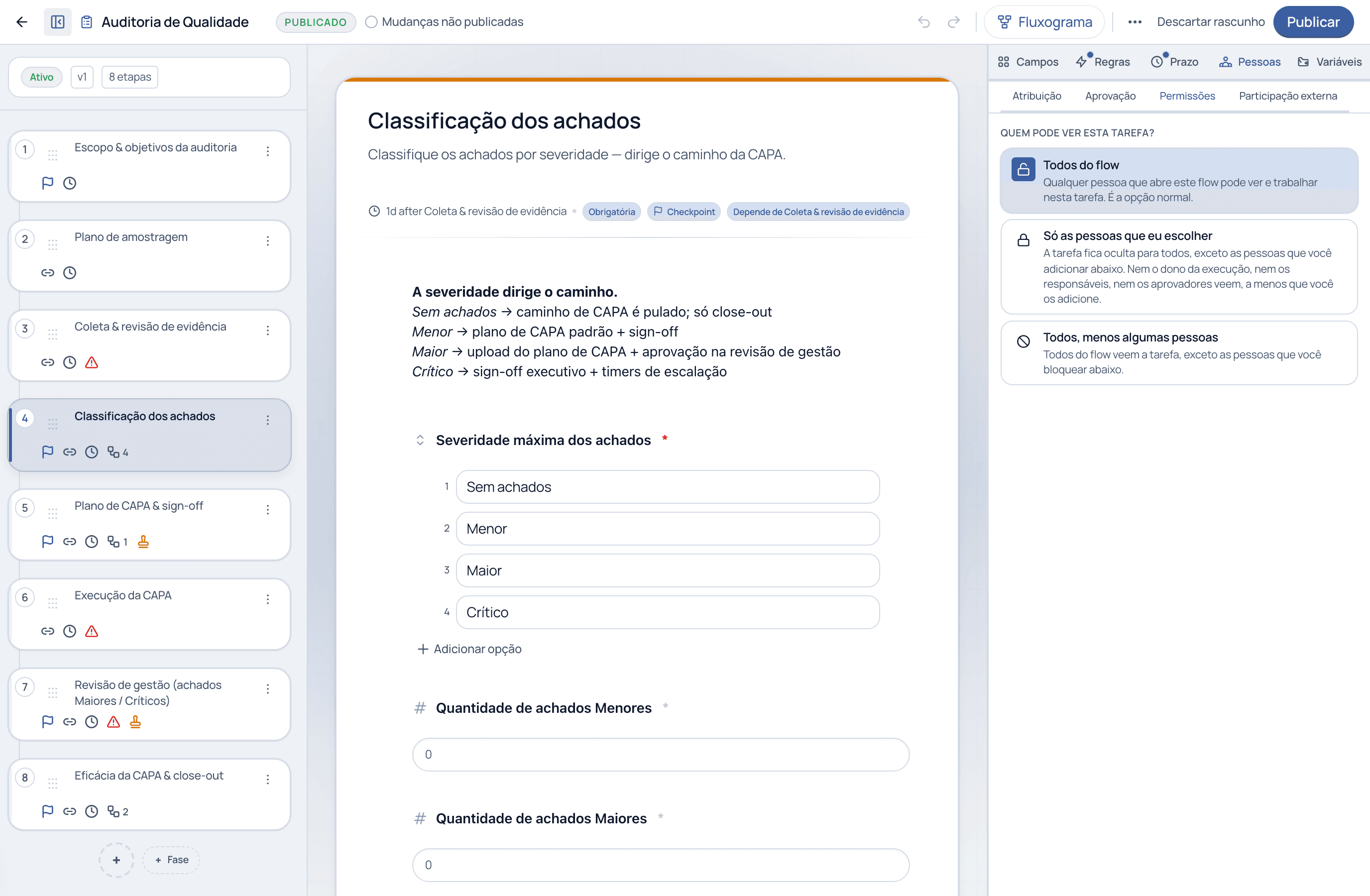
Task: Click the rules icon with count 4 on step 4
Action: [x=117, y=452]
